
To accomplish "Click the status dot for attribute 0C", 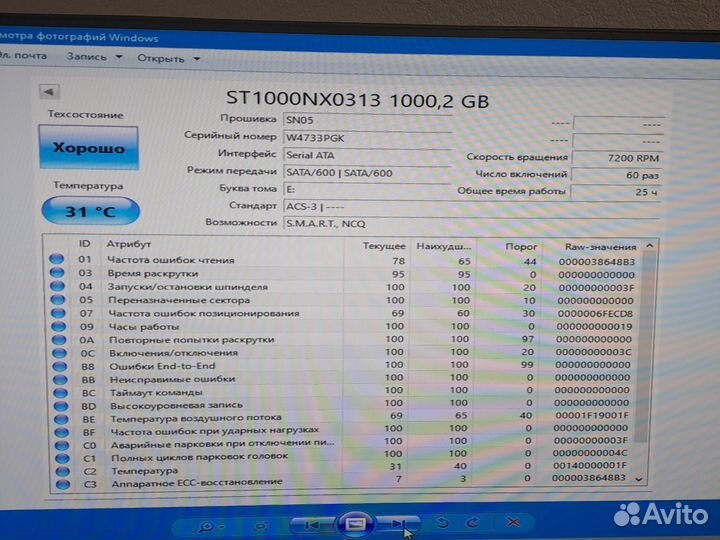I will (x=60, y=353).
